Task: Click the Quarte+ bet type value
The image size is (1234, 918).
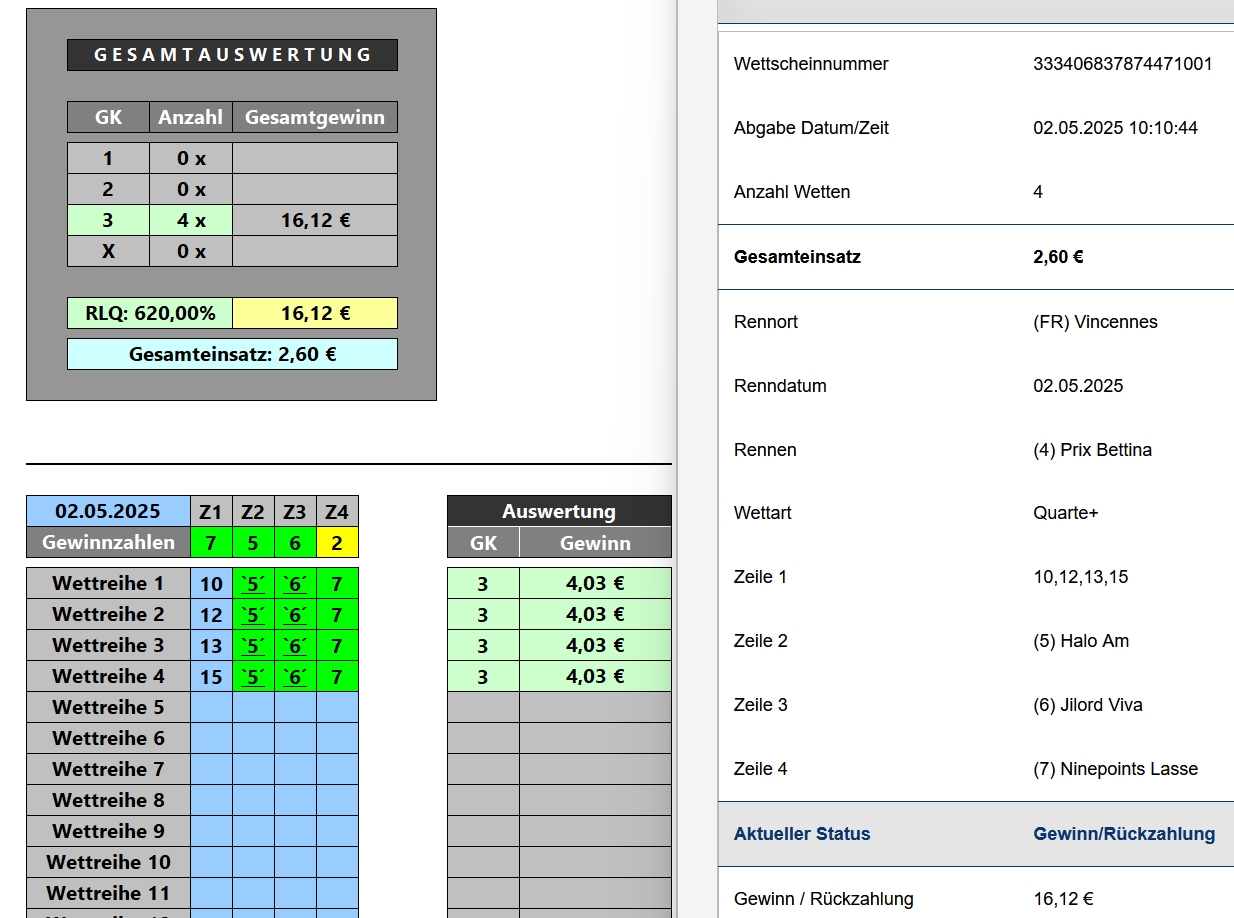Action: pos(1066,513)
